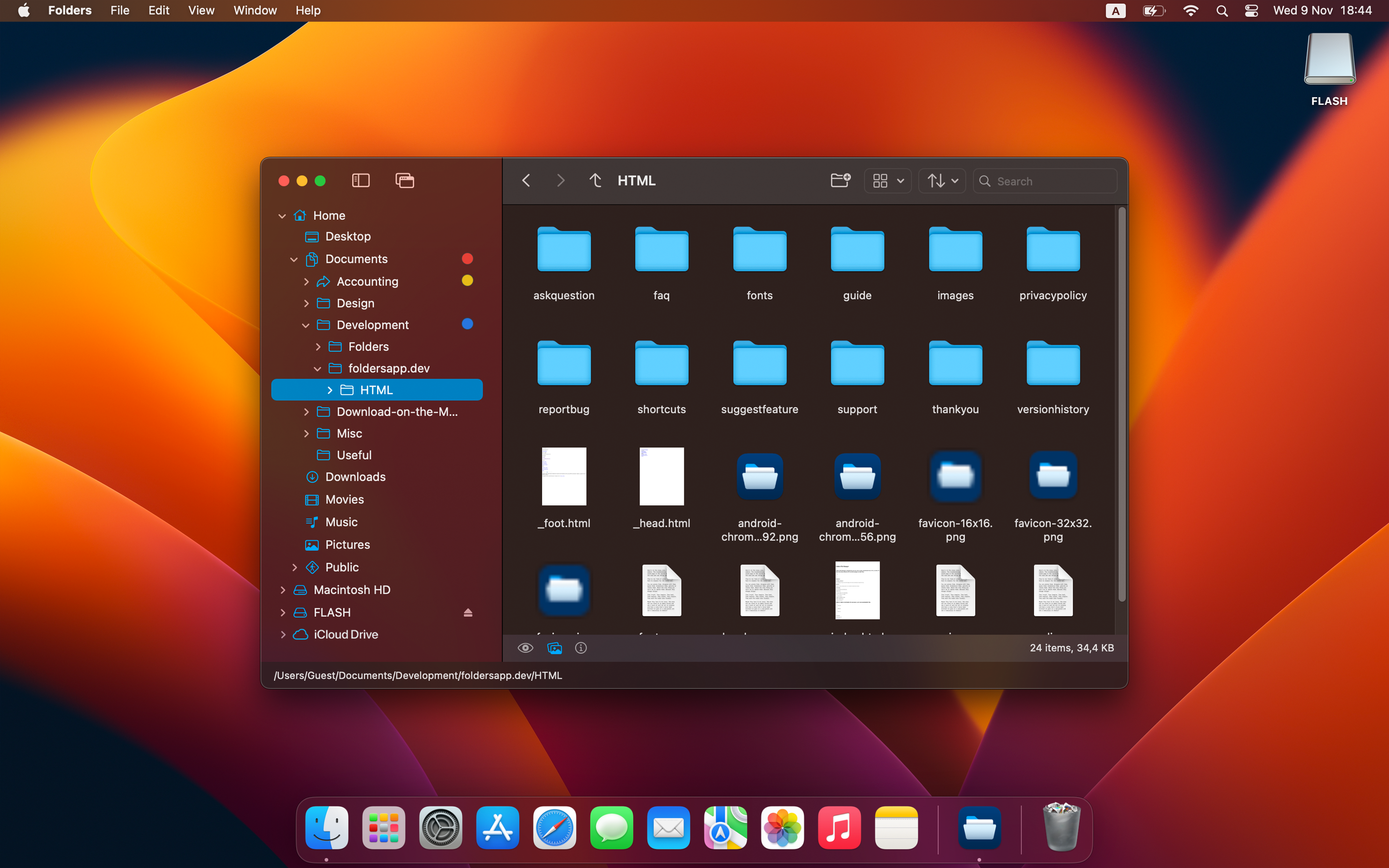
Task: Collapse the foldersapp.dev chevron
Action: [x=317, y=369]
